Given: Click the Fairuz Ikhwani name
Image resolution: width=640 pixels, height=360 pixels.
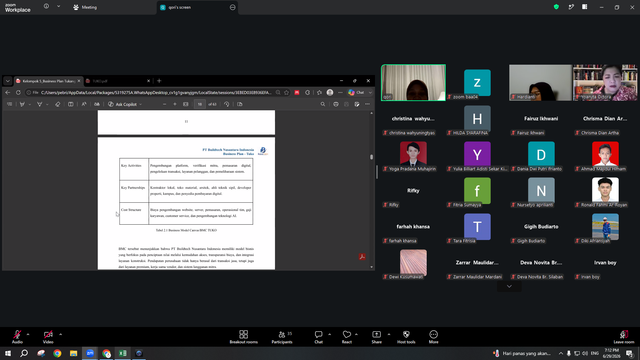Looking at the screenshot, I should [541, 118].
